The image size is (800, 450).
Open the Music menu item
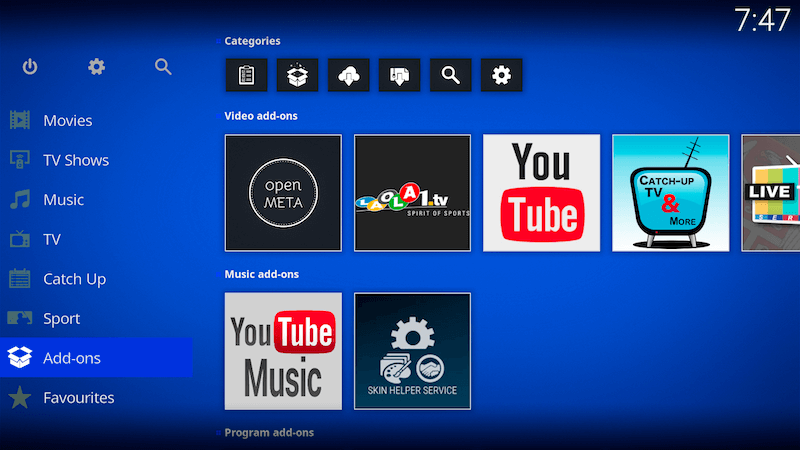coord(96,199)
